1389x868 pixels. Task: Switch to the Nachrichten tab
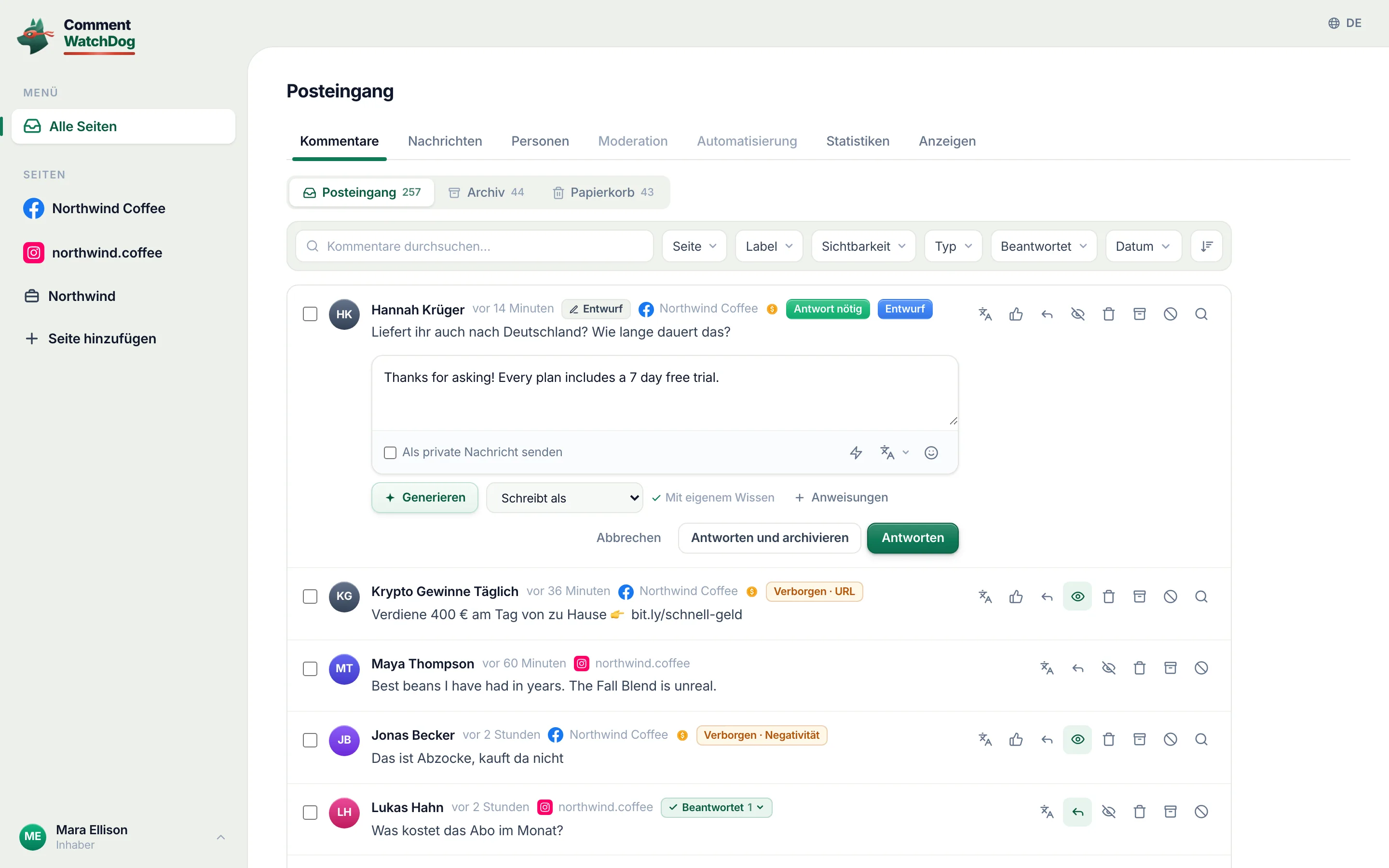445,141
